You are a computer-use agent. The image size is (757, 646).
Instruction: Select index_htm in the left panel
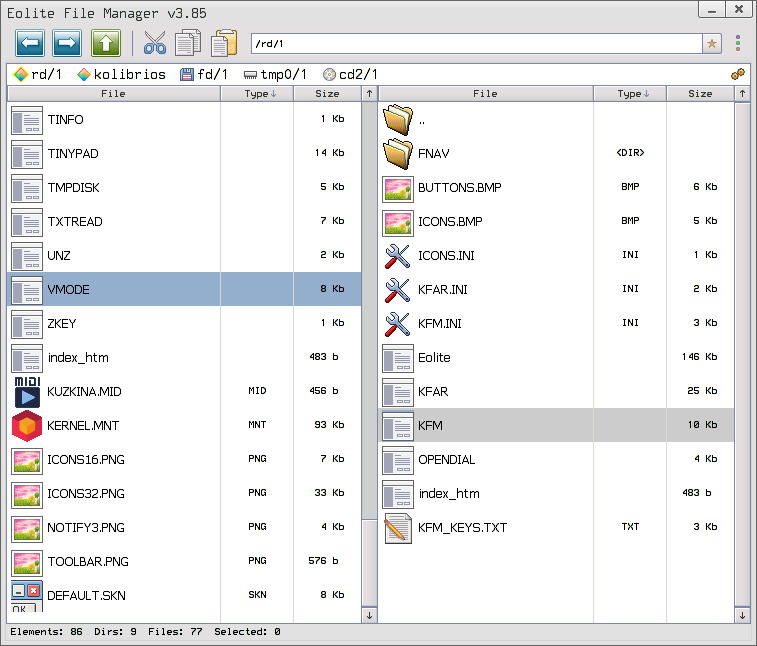[78, 358]
